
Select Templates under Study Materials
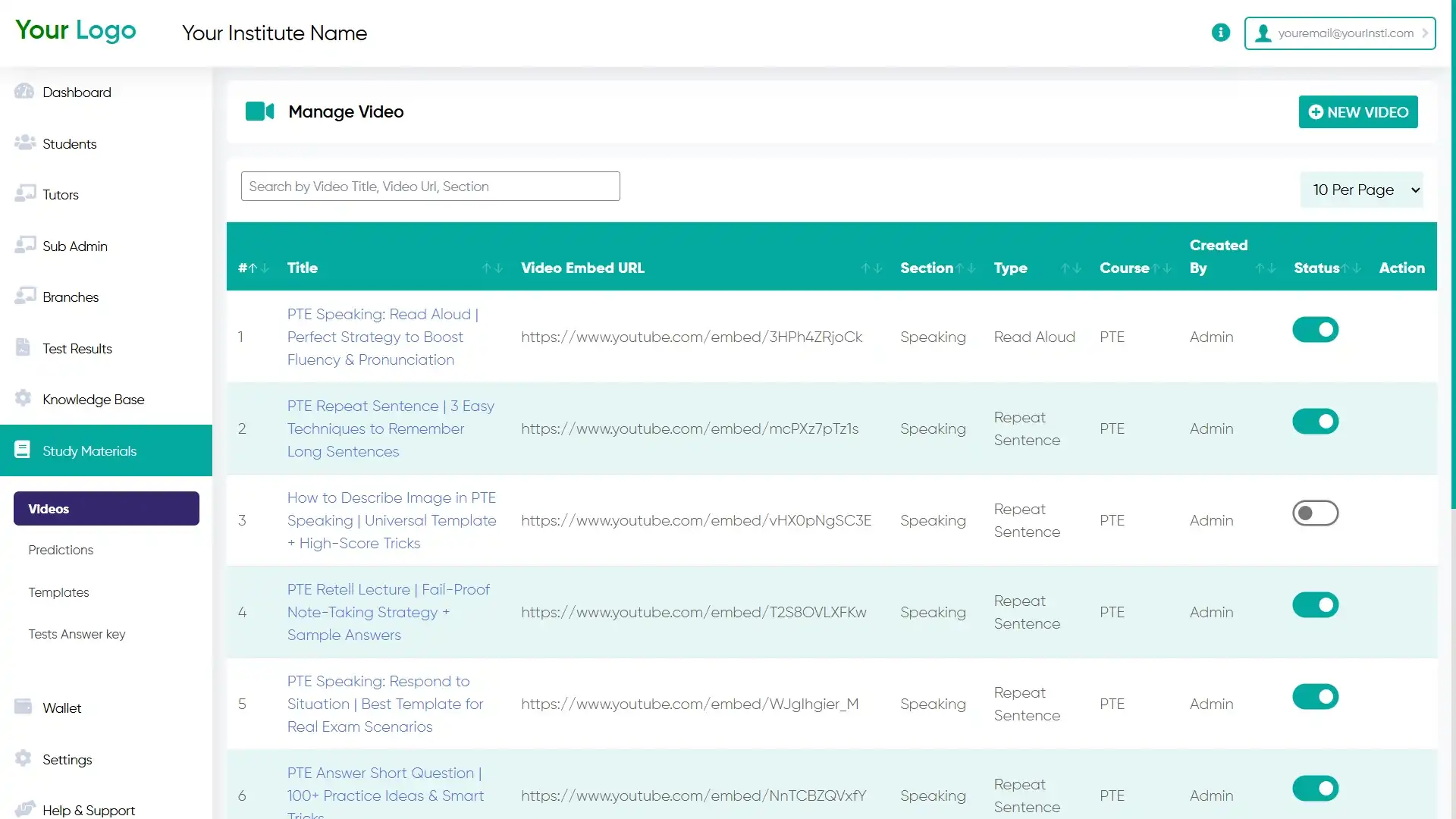59,591
